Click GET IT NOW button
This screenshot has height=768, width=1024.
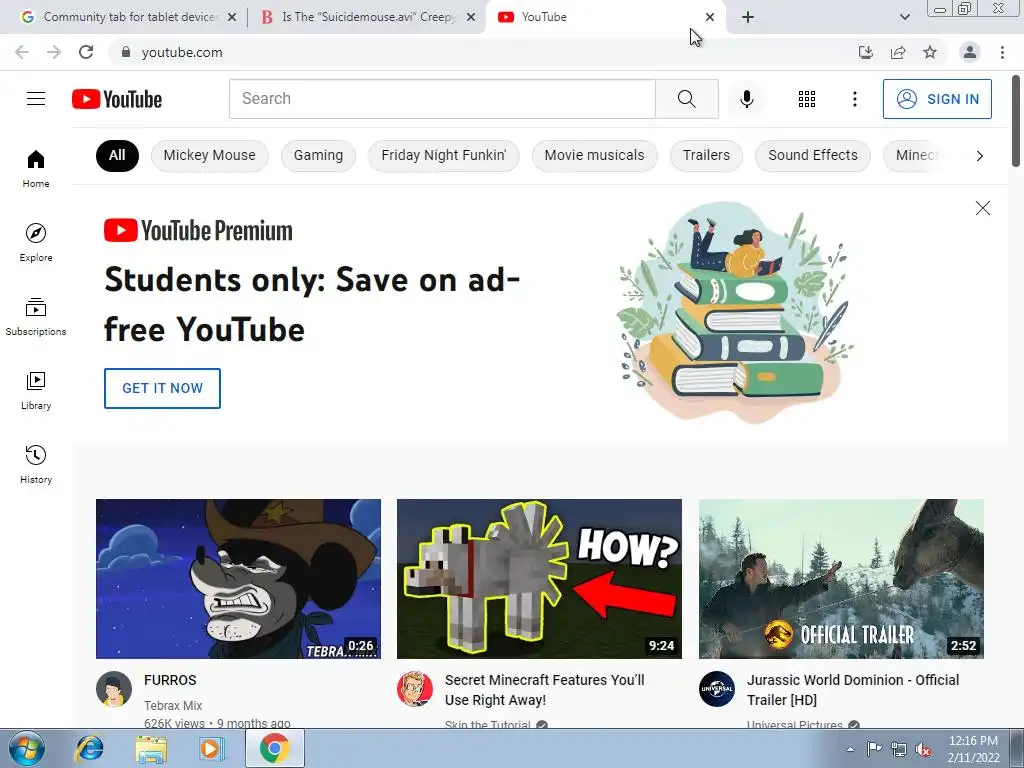tap(162, 388)
